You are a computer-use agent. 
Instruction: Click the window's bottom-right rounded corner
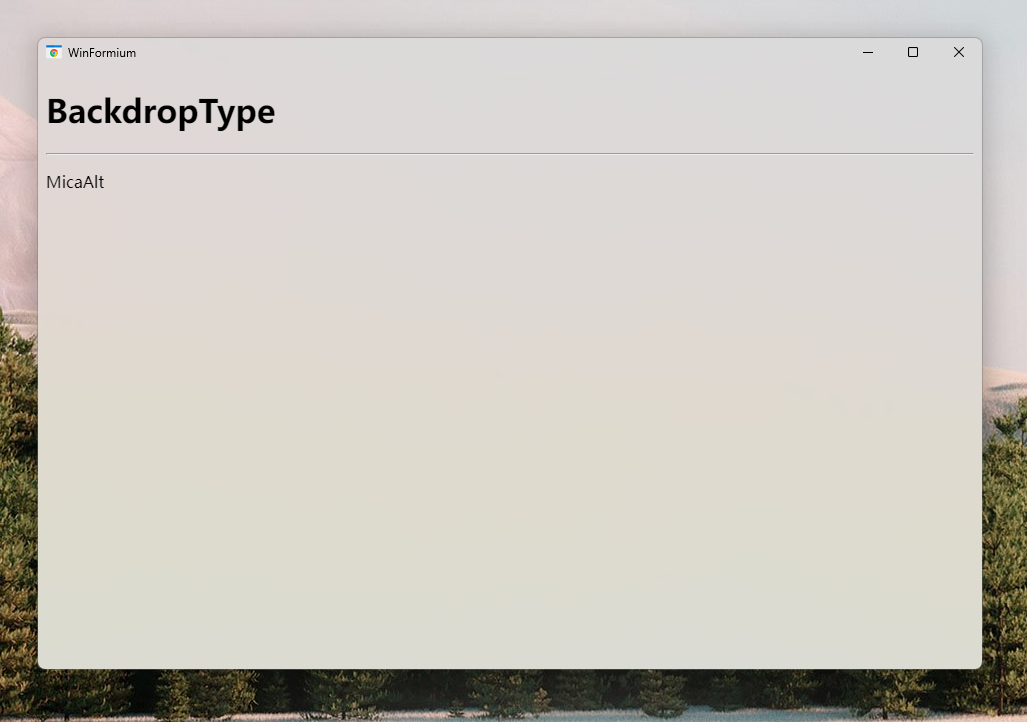(x=978, y=665)
